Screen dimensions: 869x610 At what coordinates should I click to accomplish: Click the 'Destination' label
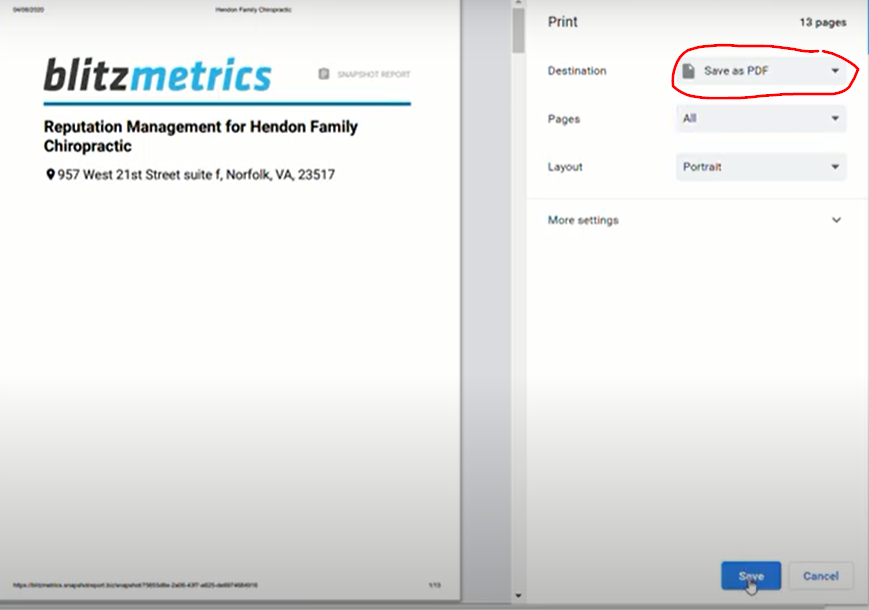point(577,71)
